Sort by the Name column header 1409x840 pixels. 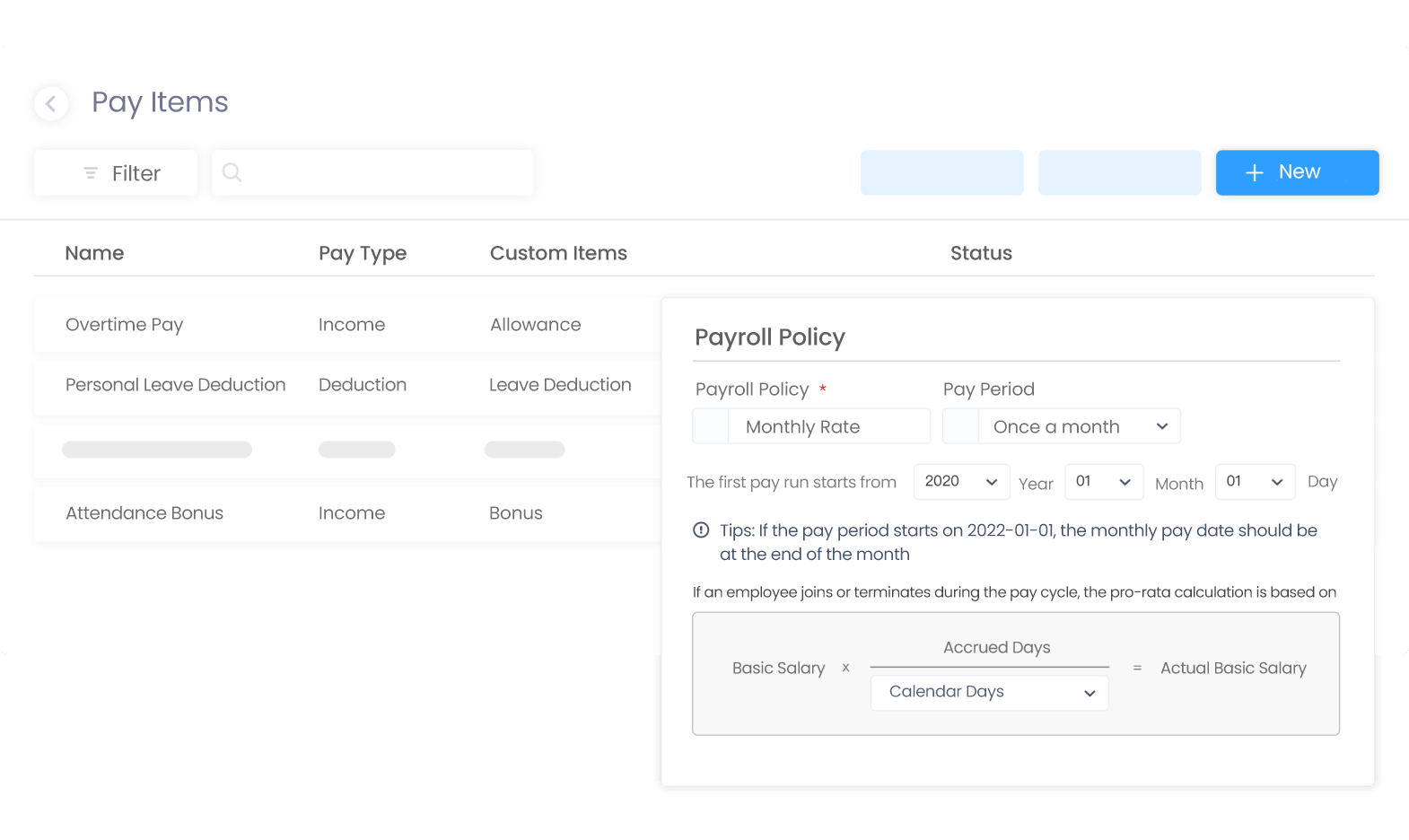[94, 253]
